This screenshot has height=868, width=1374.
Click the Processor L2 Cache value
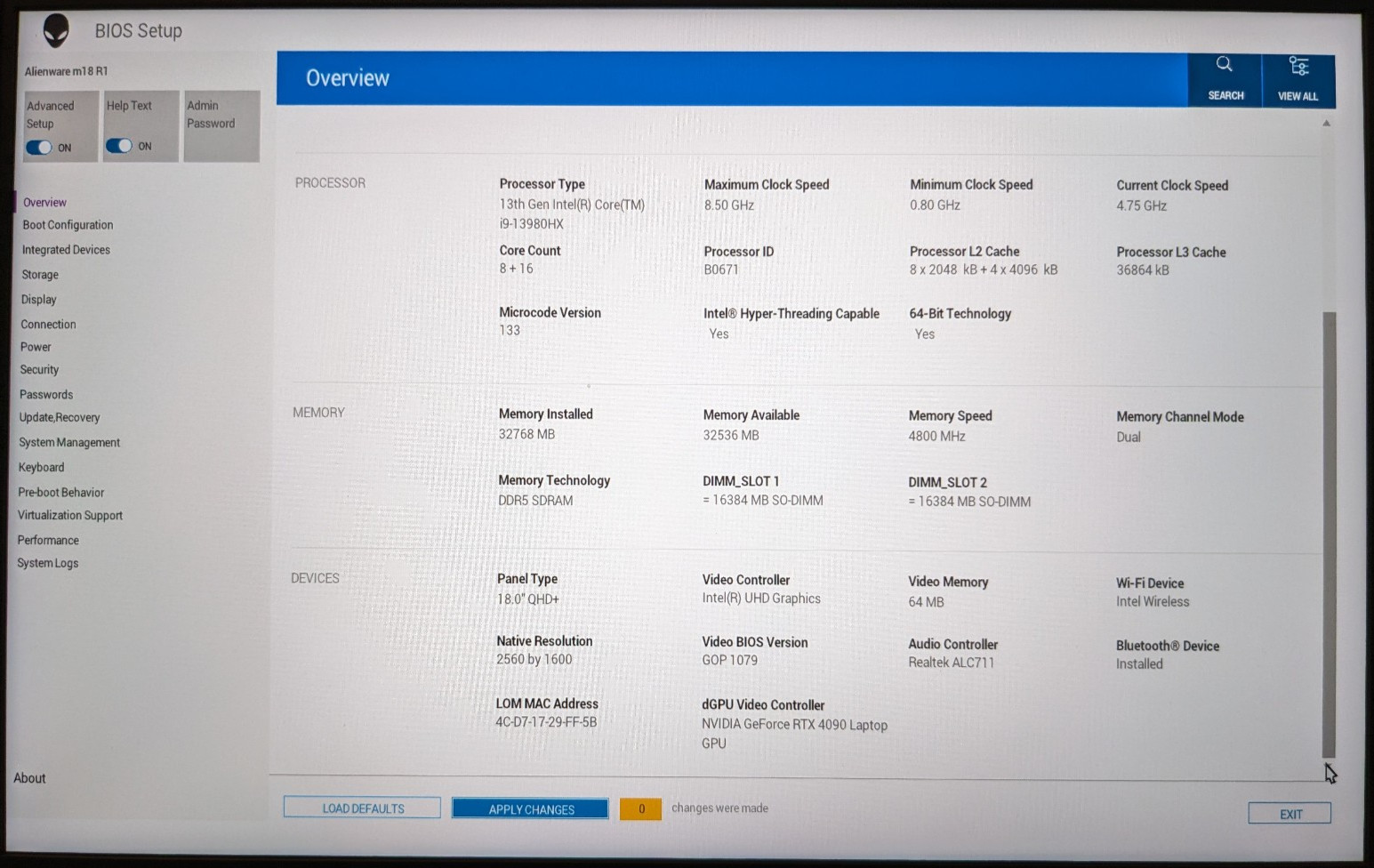click(x=984, y=269)
